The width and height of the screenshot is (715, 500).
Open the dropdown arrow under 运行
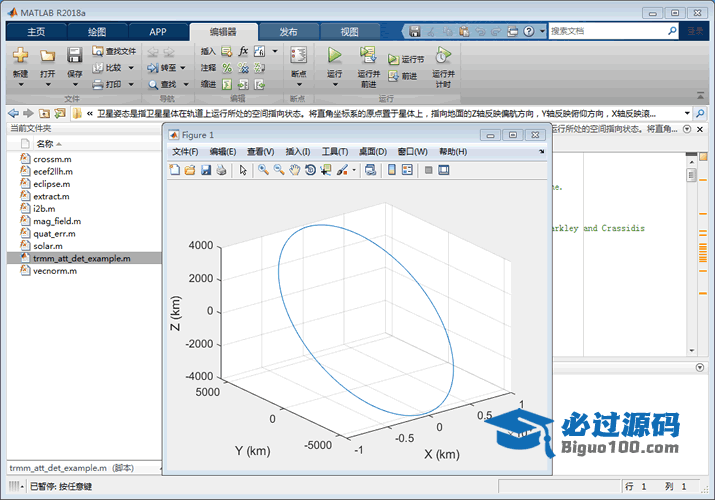[335, 84]
